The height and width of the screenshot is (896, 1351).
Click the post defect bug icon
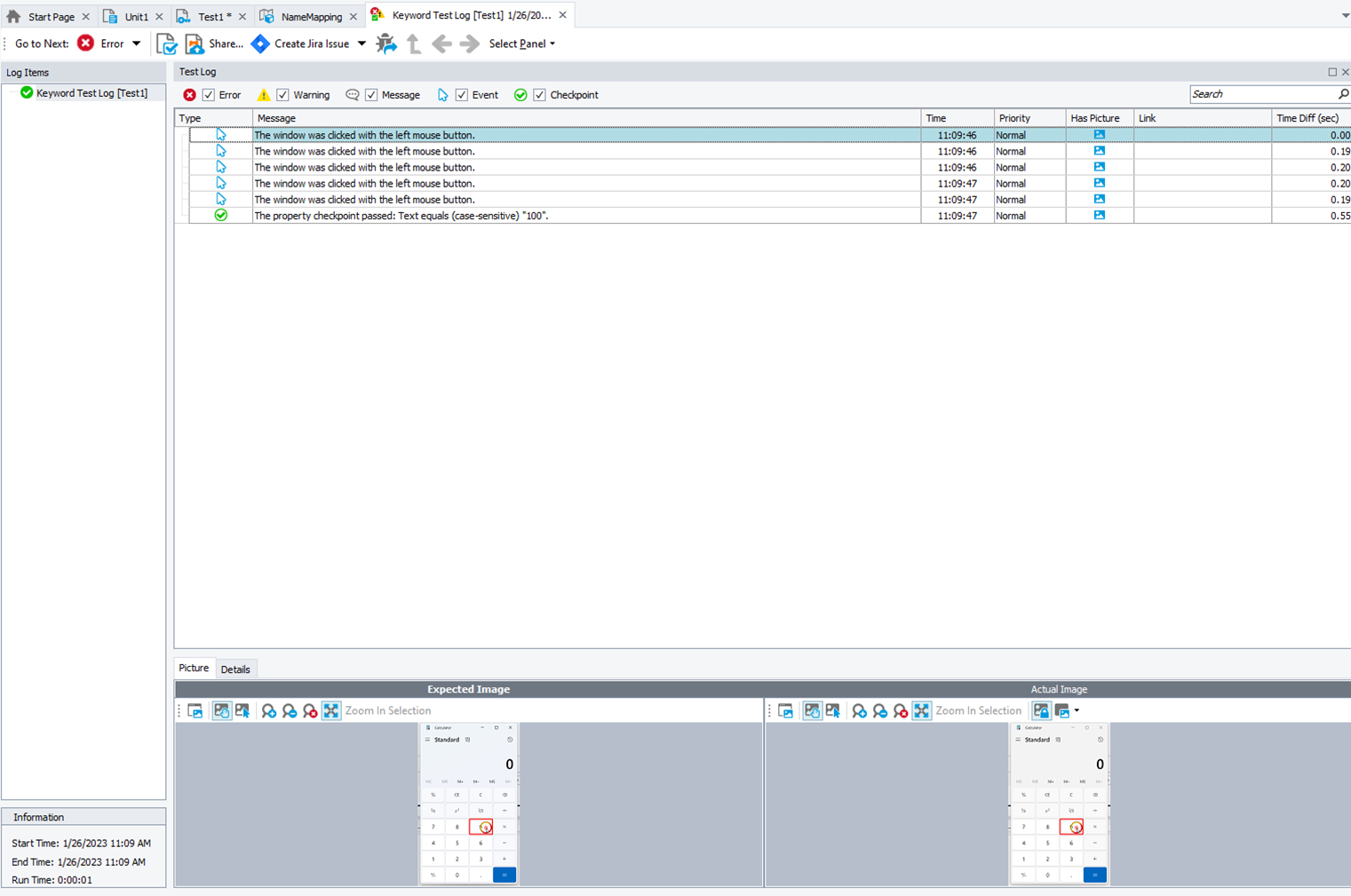click(x=386, y=43)
